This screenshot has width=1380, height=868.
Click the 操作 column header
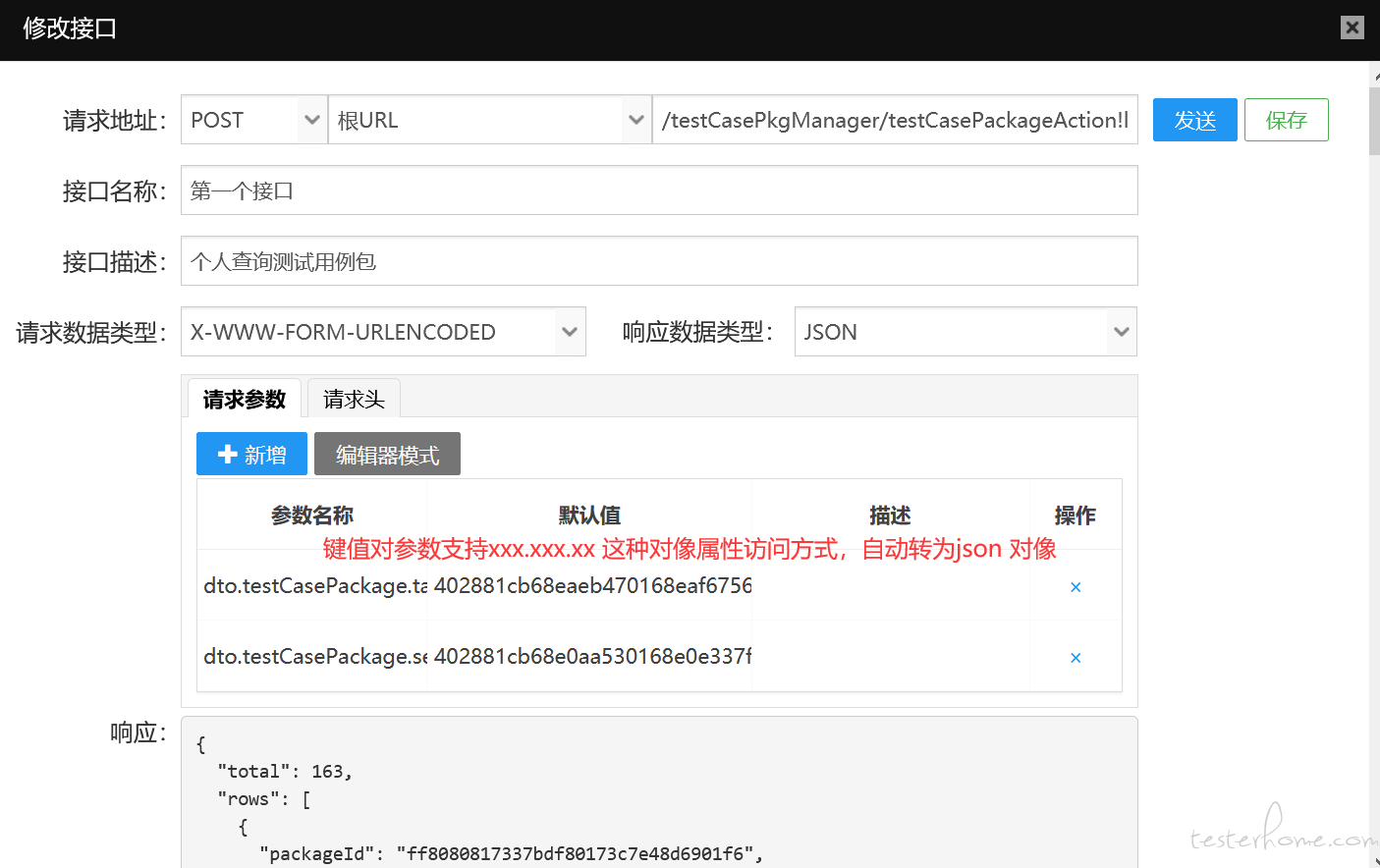tap(1075, 515)
